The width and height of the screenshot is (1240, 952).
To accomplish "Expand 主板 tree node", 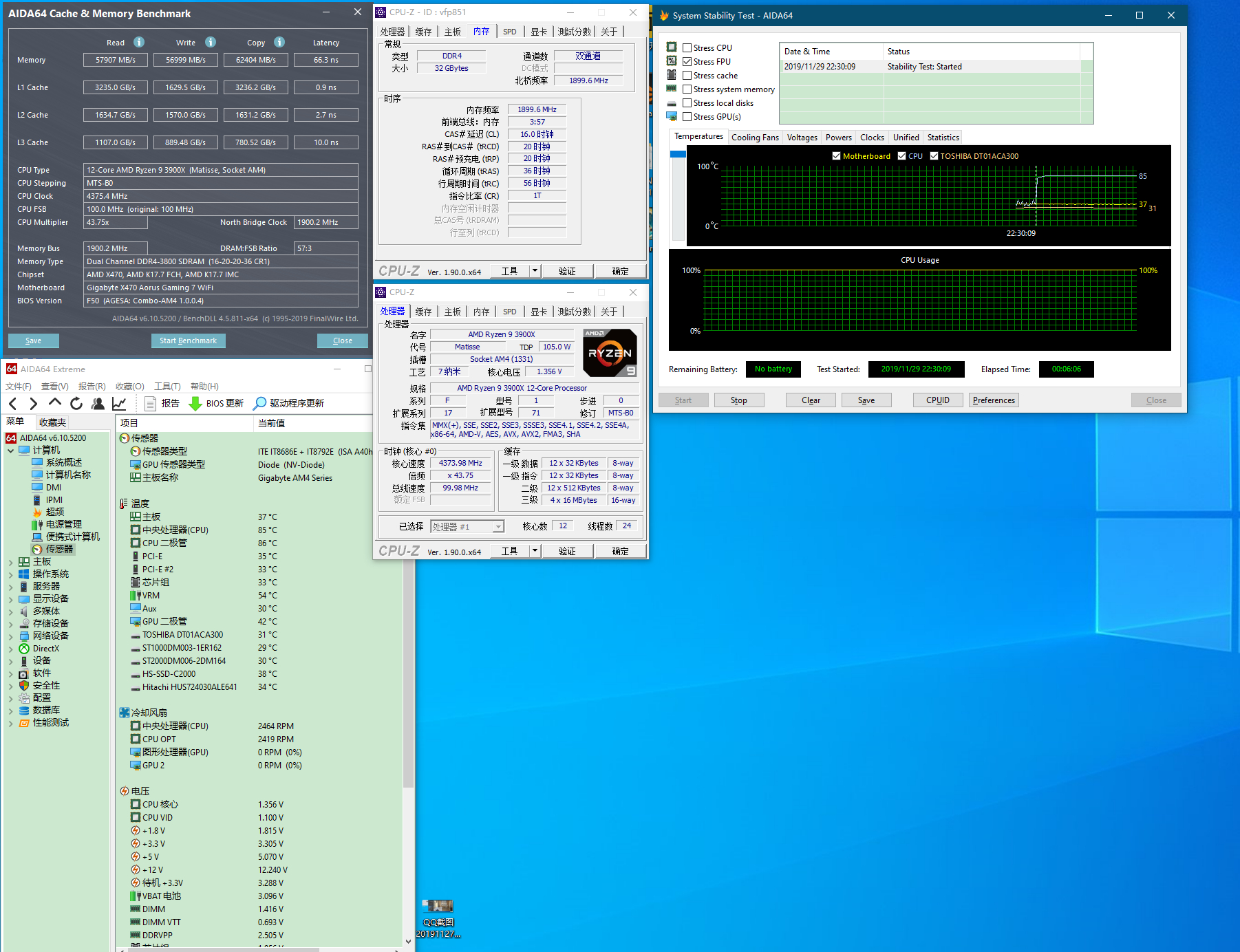I will pyautogui.click(x=10, y=562).
